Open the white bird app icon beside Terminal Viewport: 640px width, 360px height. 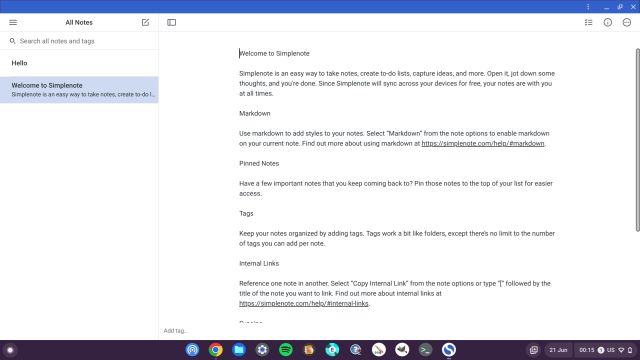point(402,350)
